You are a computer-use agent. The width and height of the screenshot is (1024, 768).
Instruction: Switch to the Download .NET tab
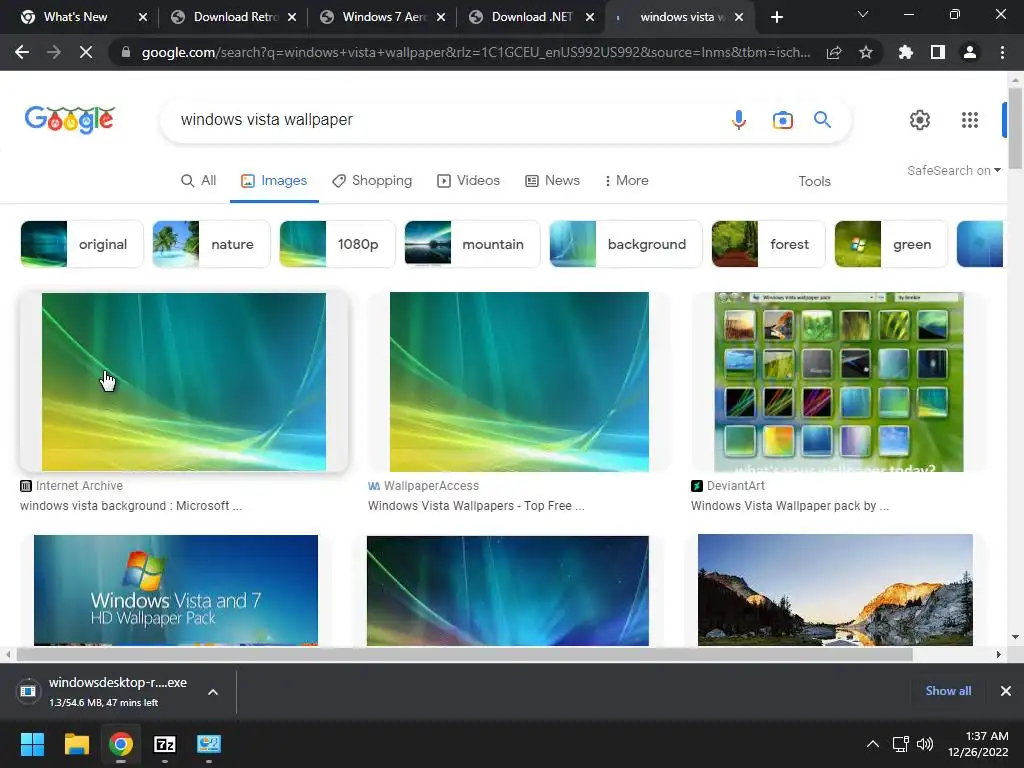click(531, 17)
